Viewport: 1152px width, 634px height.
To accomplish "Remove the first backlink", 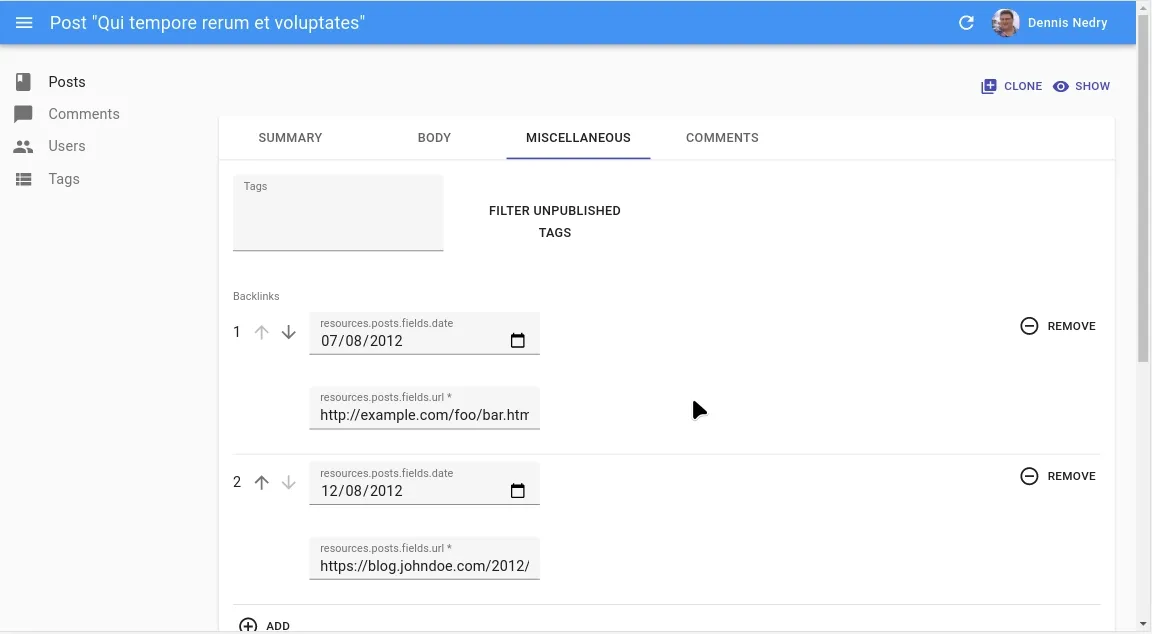I will [x=1058, y=326].
